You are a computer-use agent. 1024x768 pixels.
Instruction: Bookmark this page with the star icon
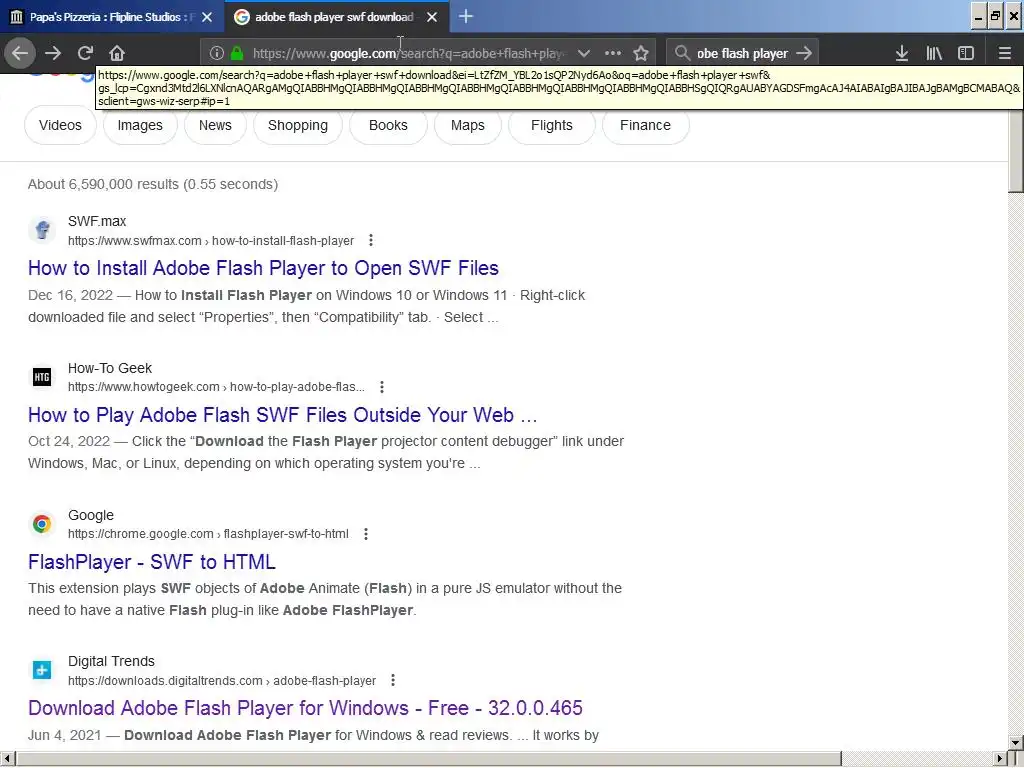coord(641,53)
